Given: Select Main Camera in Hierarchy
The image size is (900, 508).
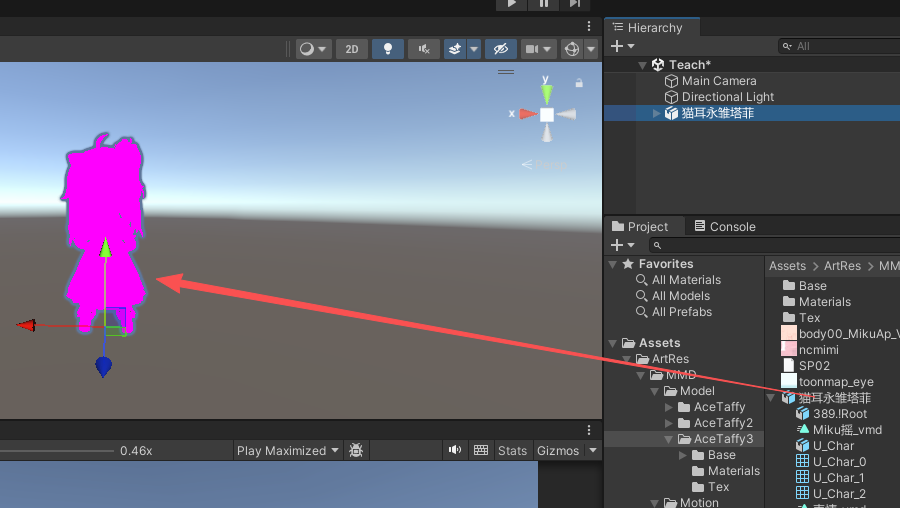Looking at the screenshot, I should pyautogui.click(x=719, y=81).
